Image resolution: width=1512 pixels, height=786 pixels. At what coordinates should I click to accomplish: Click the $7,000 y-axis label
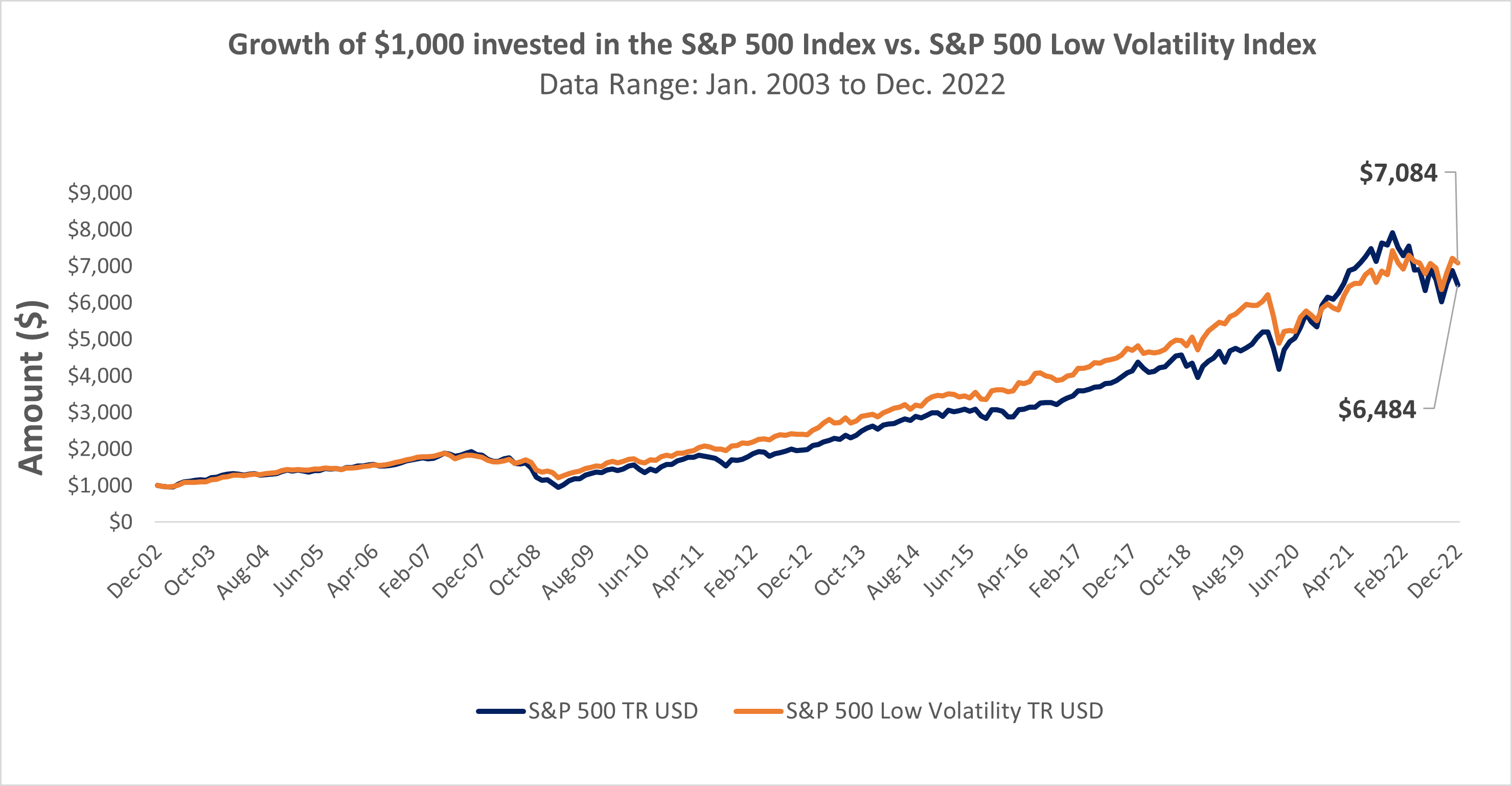pos(100,266)
